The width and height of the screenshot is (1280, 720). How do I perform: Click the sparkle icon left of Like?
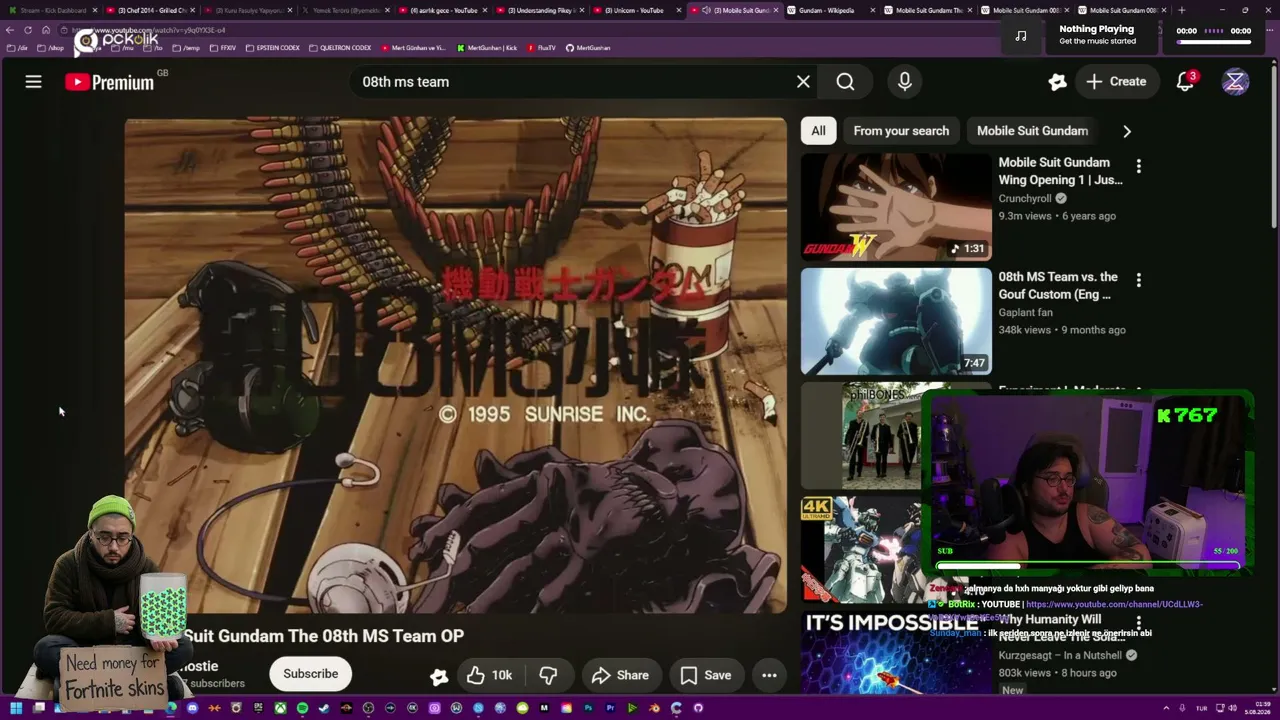click(x=439, y=676)
